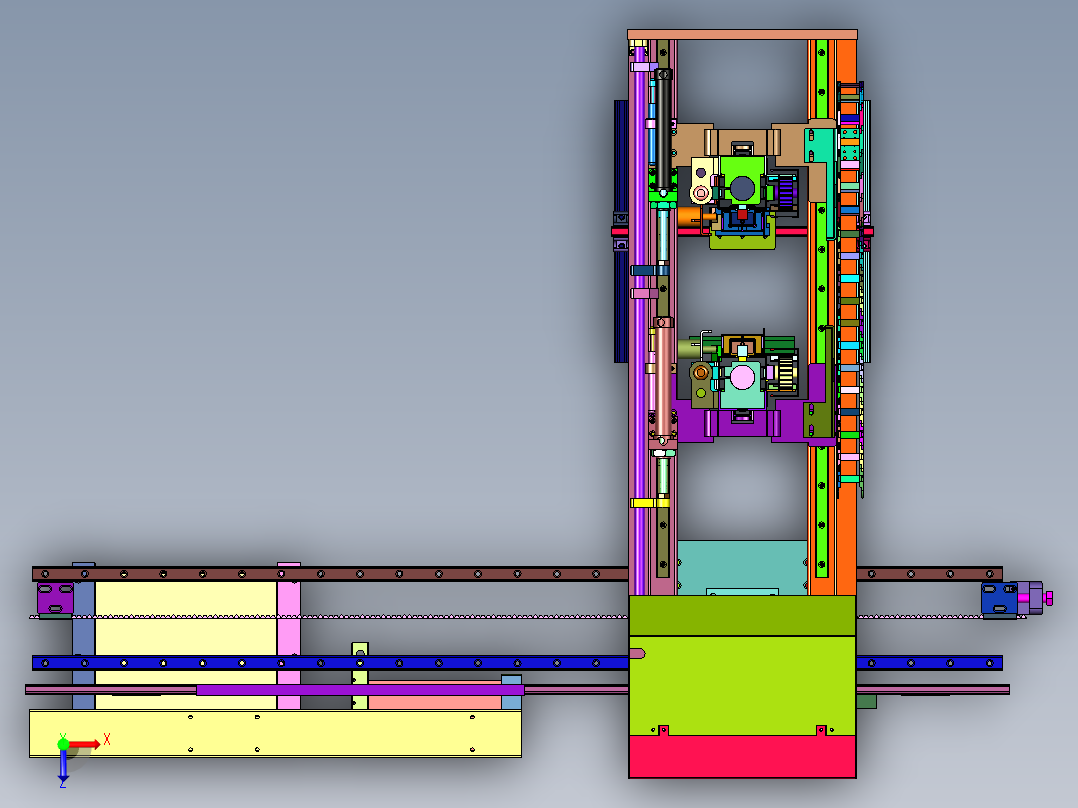Image resolution: width=1078 pixels, height=808 pixels.
Task: Select the blue lower guide rail
Action: click(330, 663)
